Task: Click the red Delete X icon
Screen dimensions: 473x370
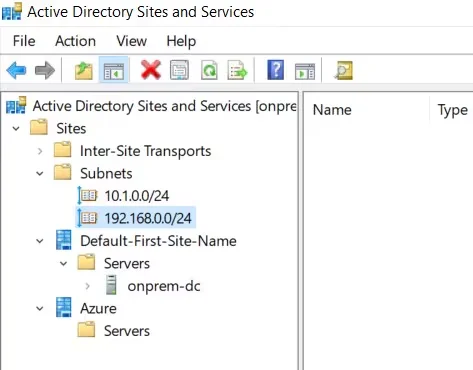Action: point(151,70)
